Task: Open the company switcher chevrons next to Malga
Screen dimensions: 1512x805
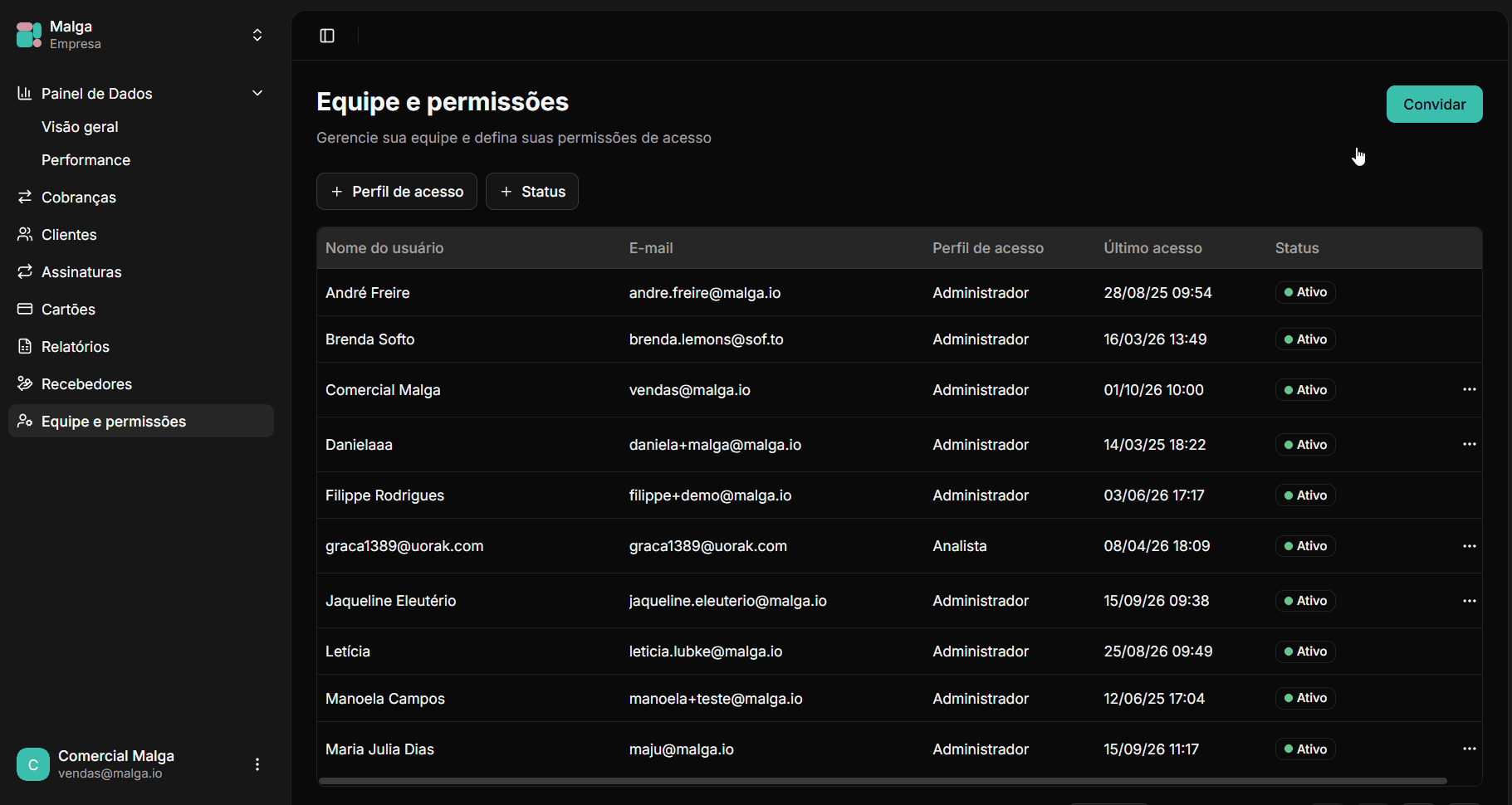Action: pos(257,35)
